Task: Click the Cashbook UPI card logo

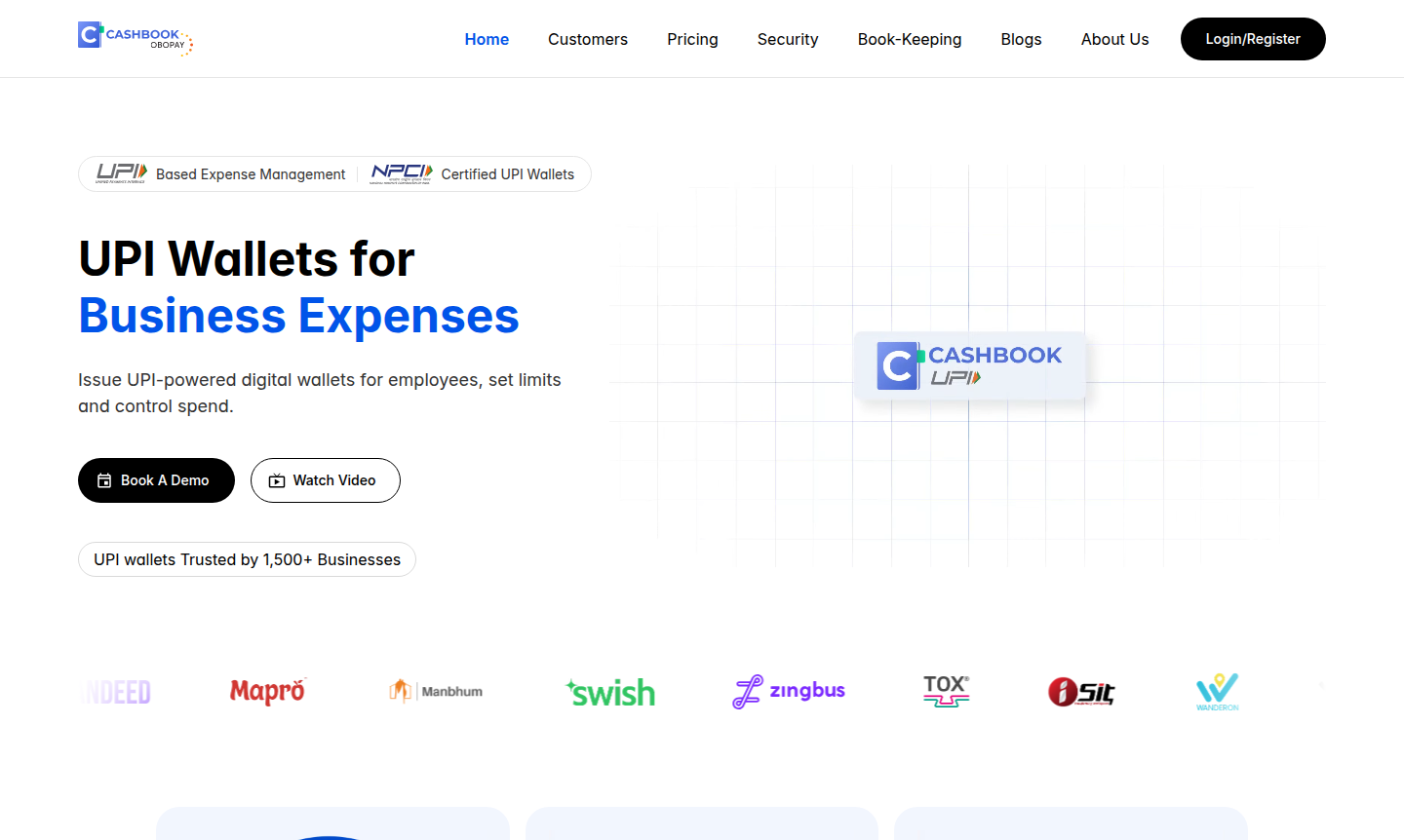Action: tap(969, 365)
